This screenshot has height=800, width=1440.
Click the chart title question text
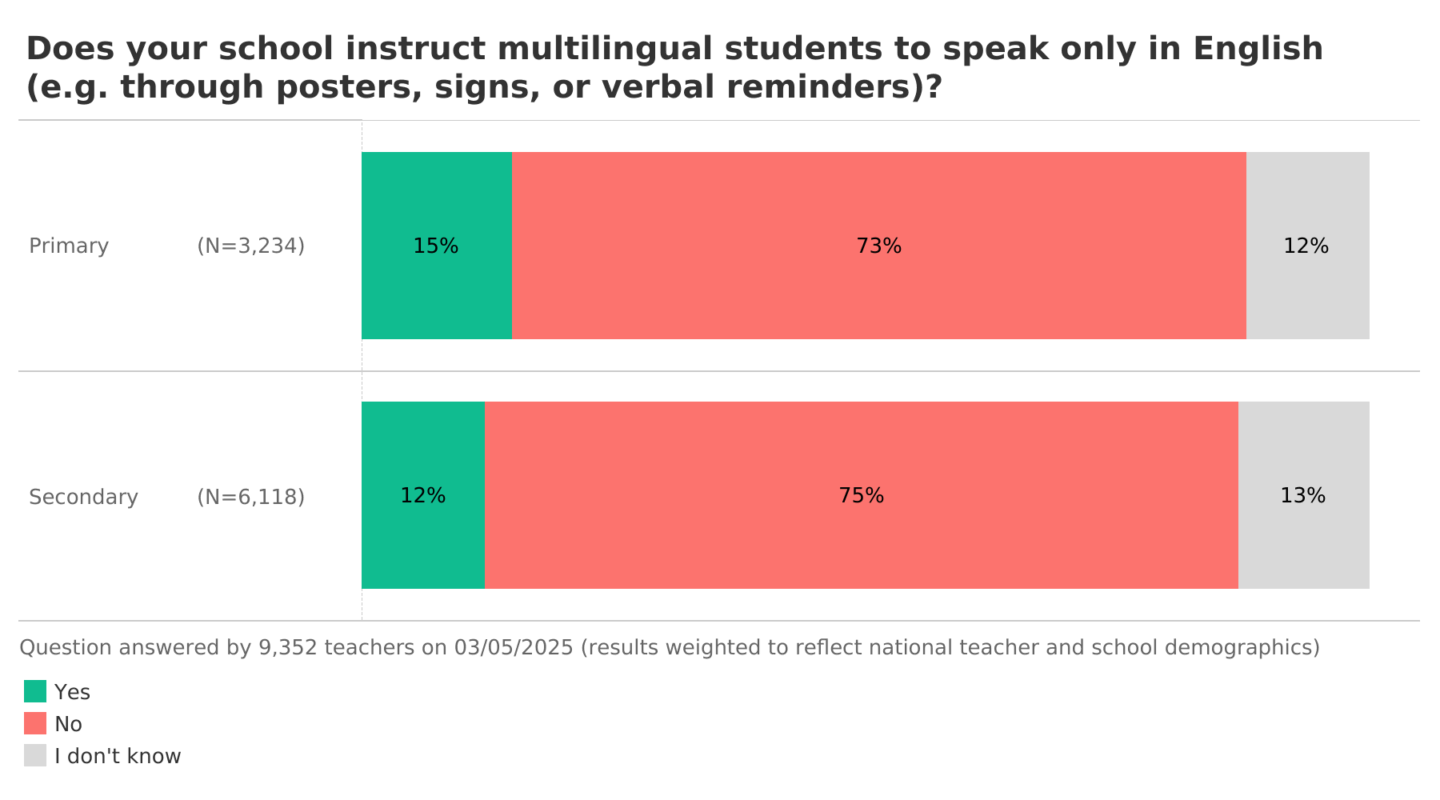click(673, 67)
